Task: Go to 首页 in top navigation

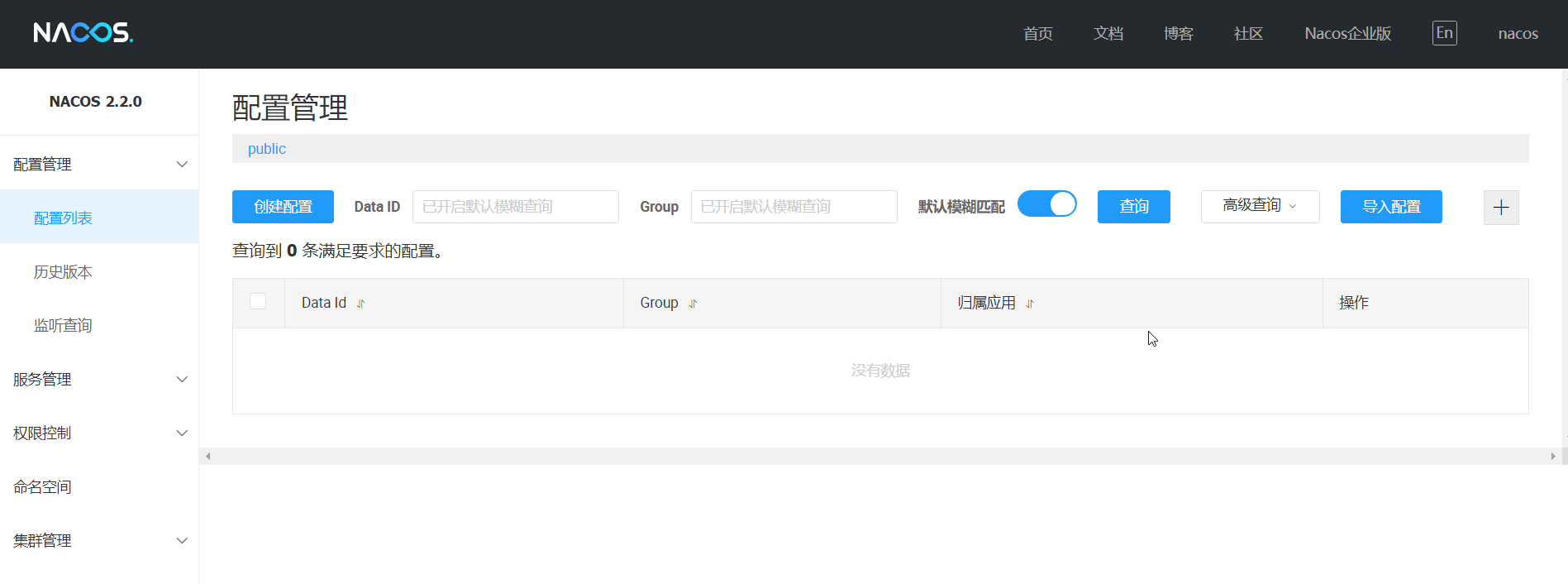Action: click(1038, 34)
